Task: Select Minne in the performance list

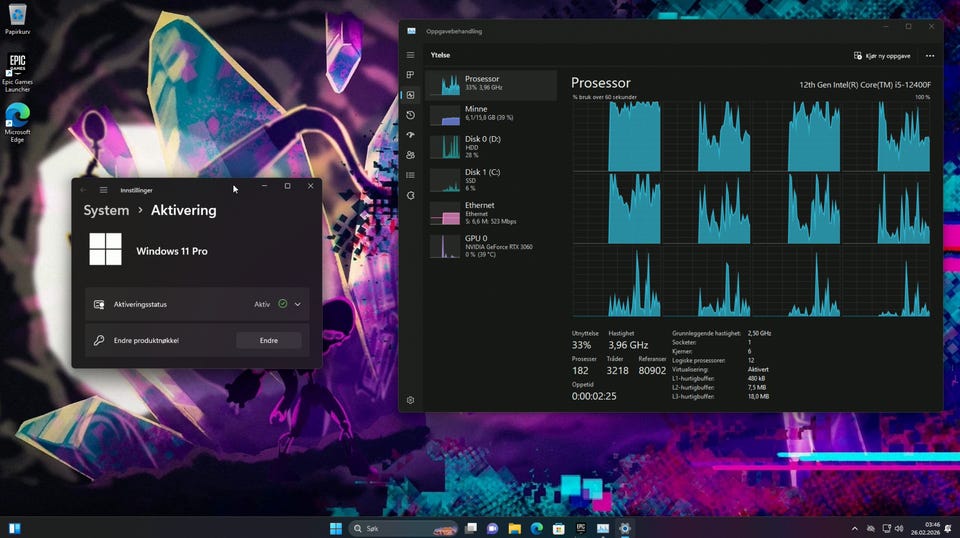Action: coord(490,115)
